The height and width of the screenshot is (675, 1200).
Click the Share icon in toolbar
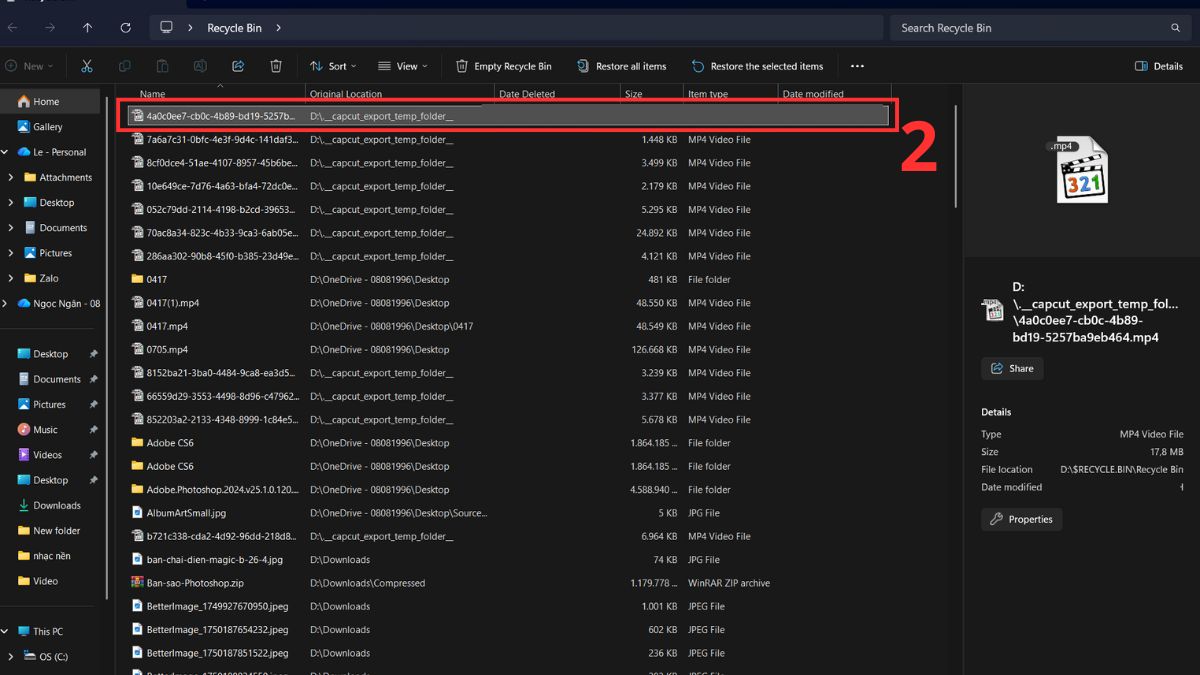click(238, 66)
